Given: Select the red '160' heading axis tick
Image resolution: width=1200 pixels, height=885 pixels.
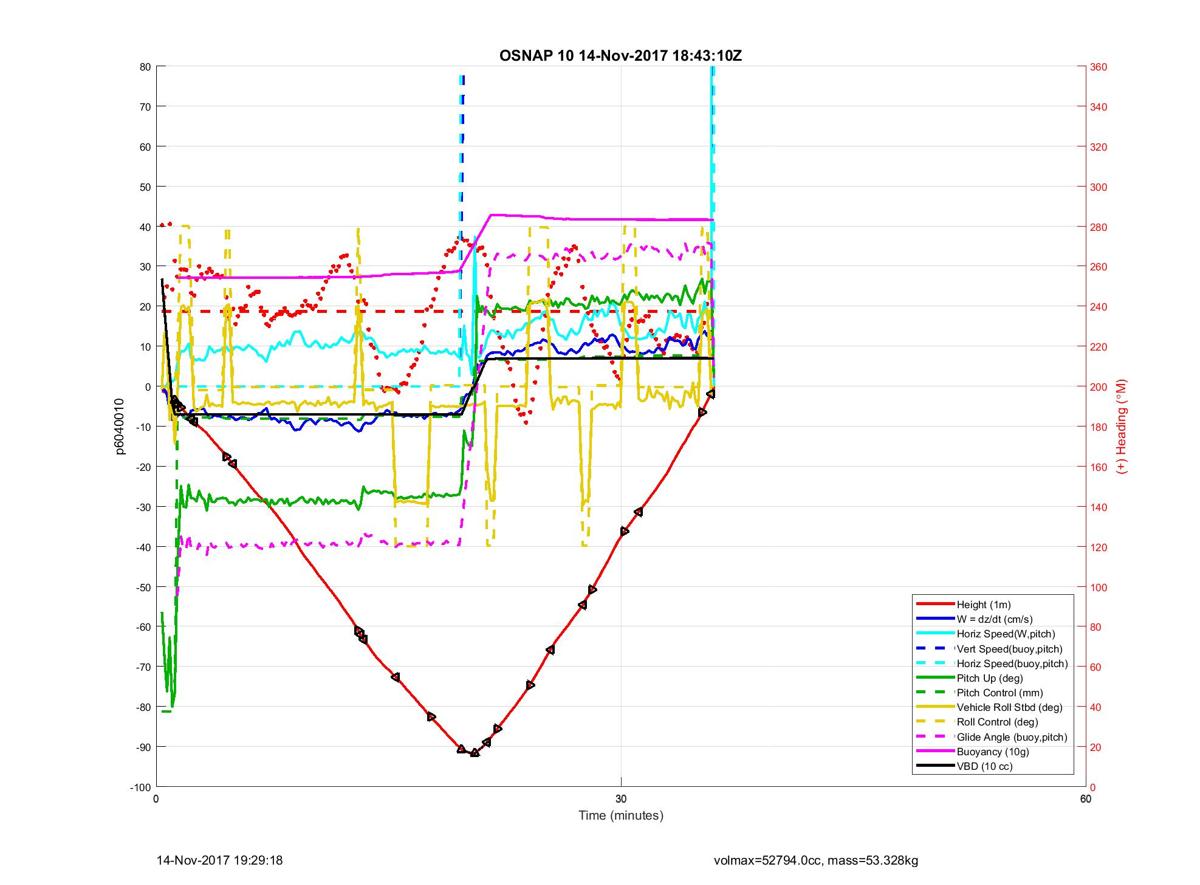Looking at the screenshot, I should (1100, 467).
